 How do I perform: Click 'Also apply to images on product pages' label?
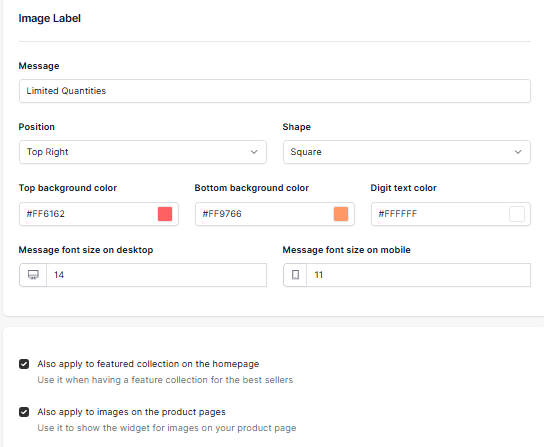[131, 412]
